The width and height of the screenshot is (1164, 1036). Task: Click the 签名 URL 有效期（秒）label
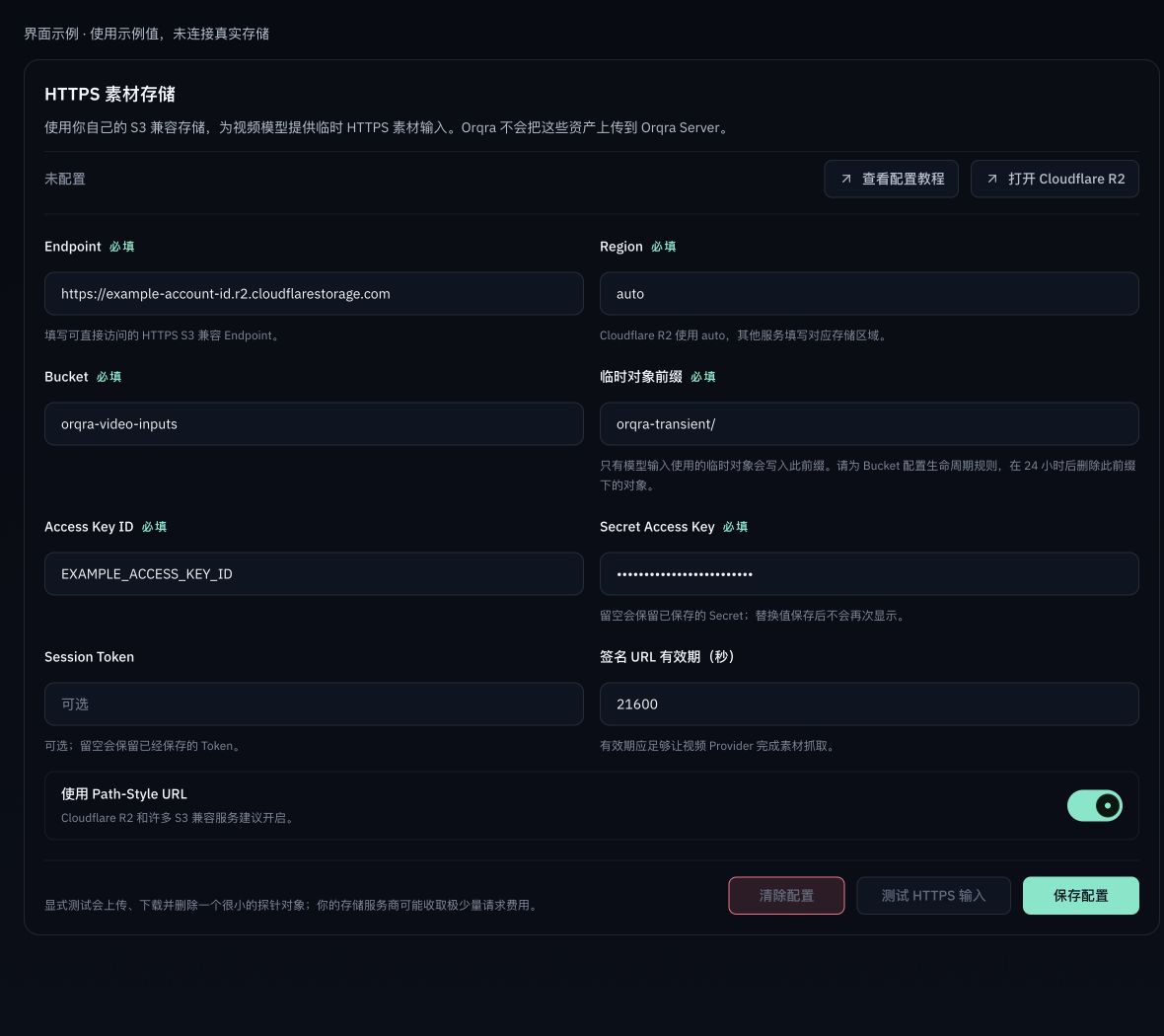click(668, 657)
